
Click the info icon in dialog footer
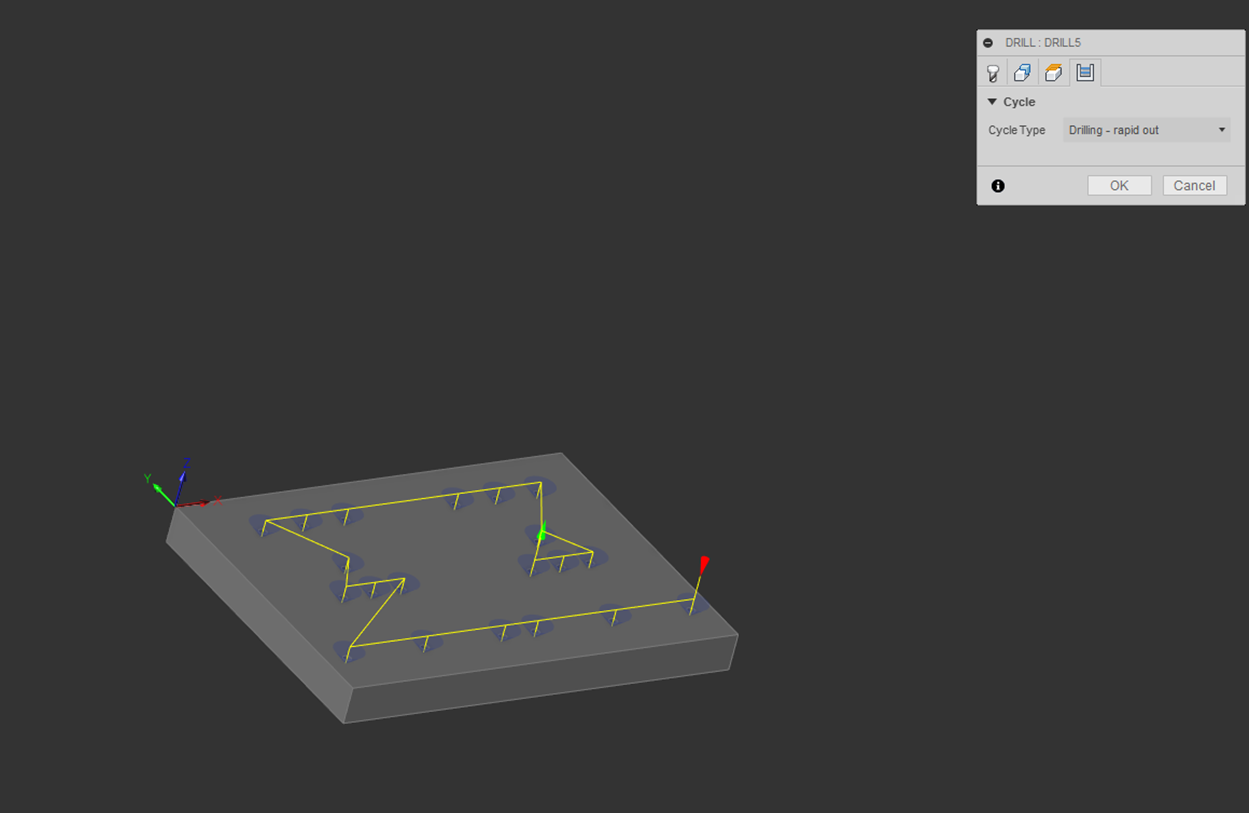[x=998, y=186]
